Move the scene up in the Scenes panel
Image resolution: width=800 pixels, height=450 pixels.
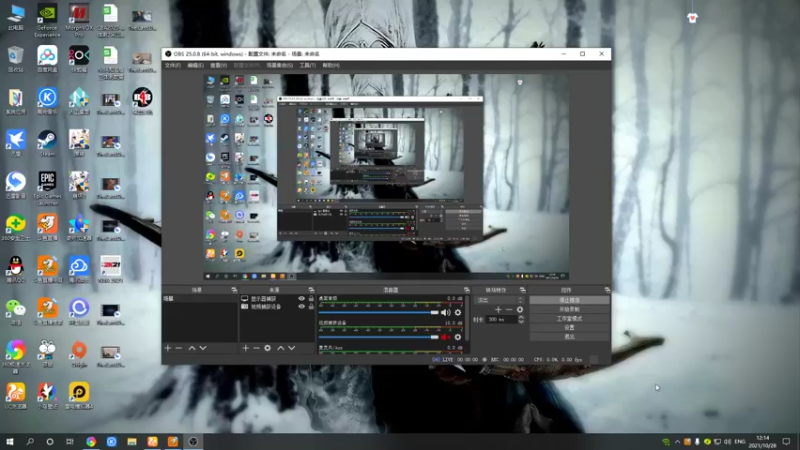(x=192, y=348)
